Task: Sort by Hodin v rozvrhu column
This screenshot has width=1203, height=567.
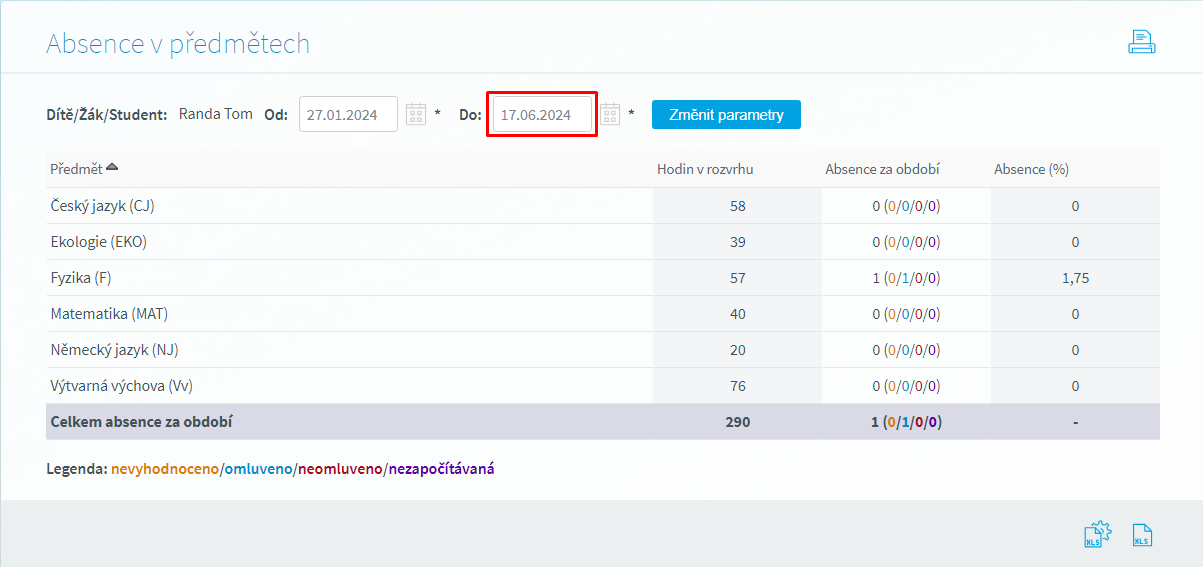Action: [704, 169]
